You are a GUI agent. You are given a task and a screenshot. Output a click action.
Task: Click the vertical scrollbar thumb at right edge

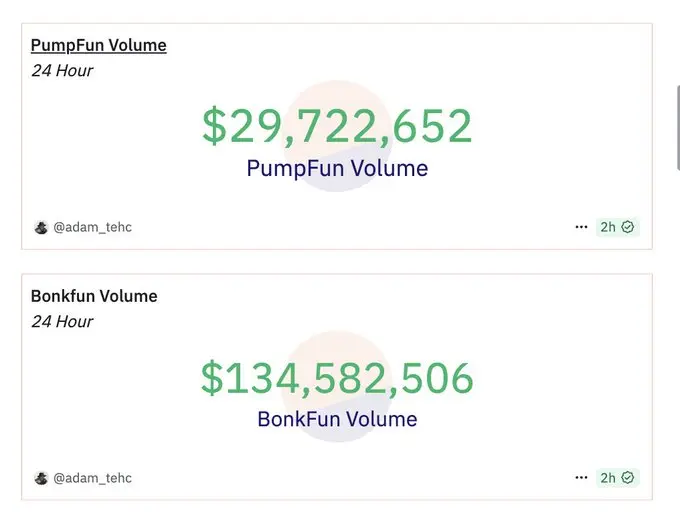coord(678,128)
